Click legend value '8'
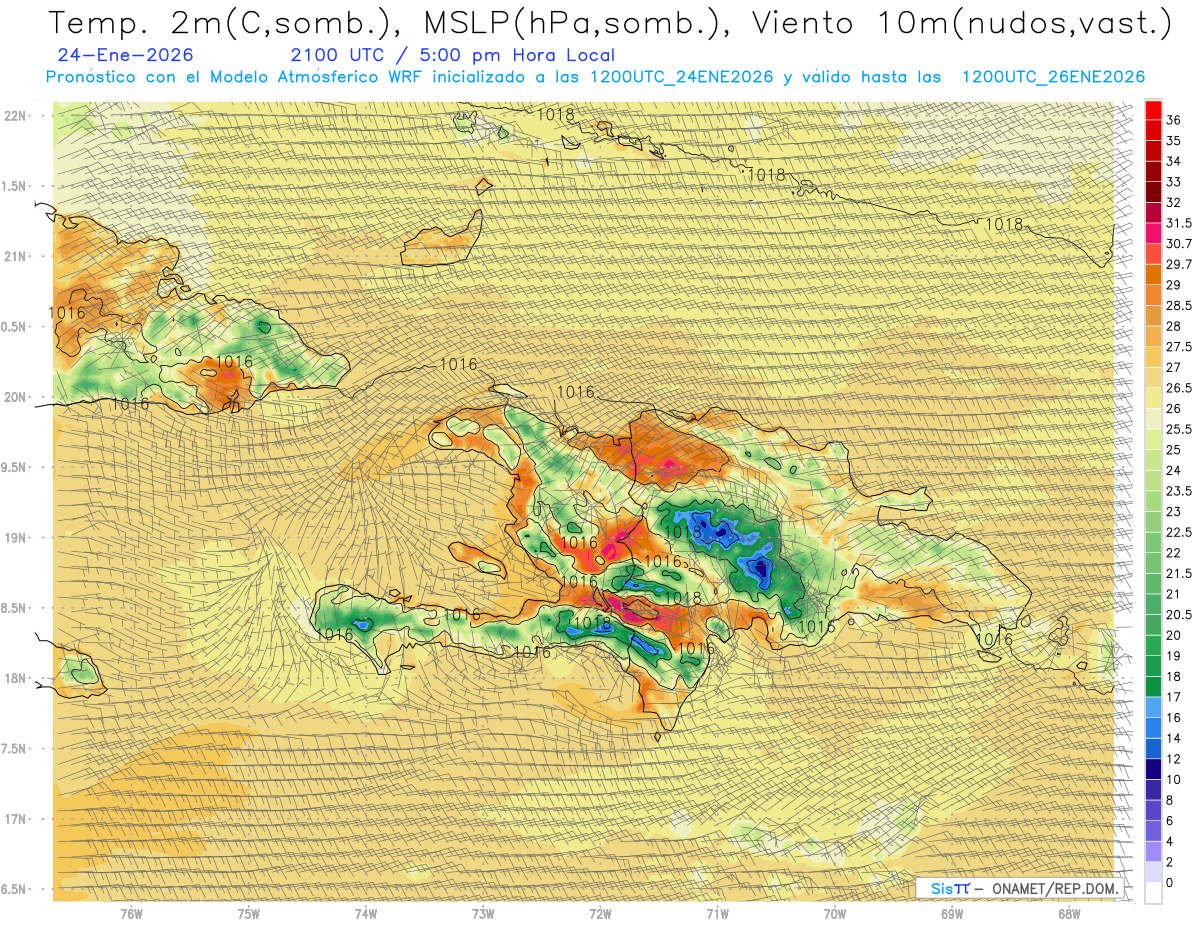This screenshot has height=927, width=1200. [1170, 801]
